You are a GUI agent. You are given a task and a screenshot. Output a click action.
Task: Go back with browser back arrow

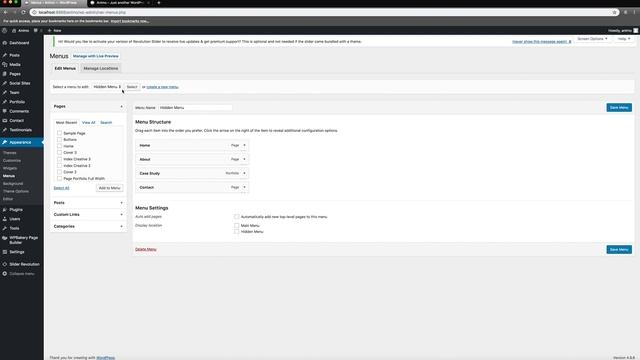5,12
